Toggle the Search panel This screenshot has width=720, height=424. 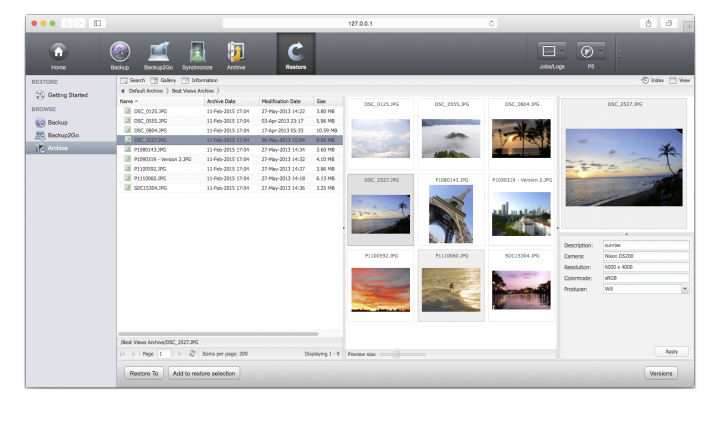(132, 80)
